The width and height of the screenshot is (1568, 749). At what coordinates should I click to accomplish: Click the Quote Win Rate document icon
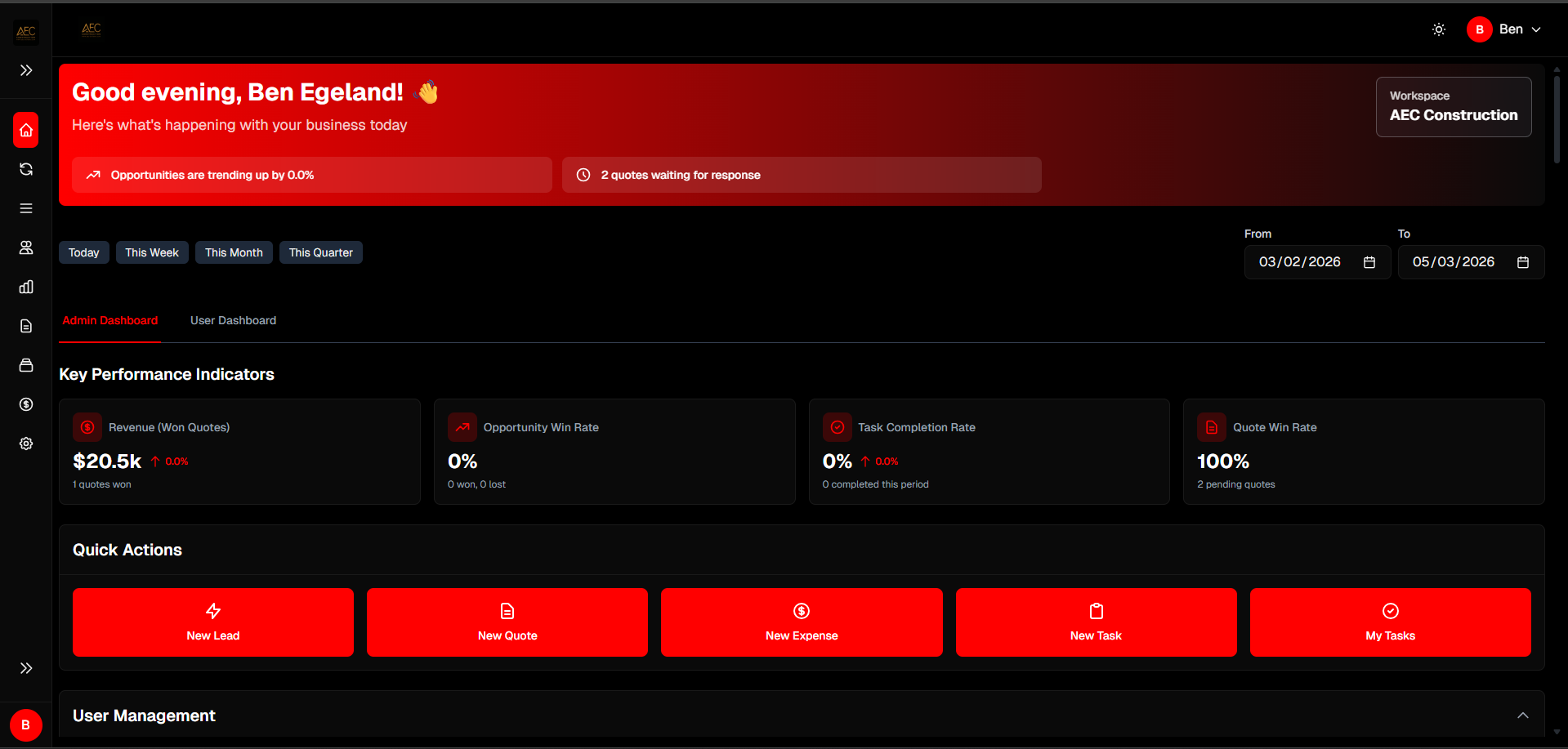[1212, 427]
